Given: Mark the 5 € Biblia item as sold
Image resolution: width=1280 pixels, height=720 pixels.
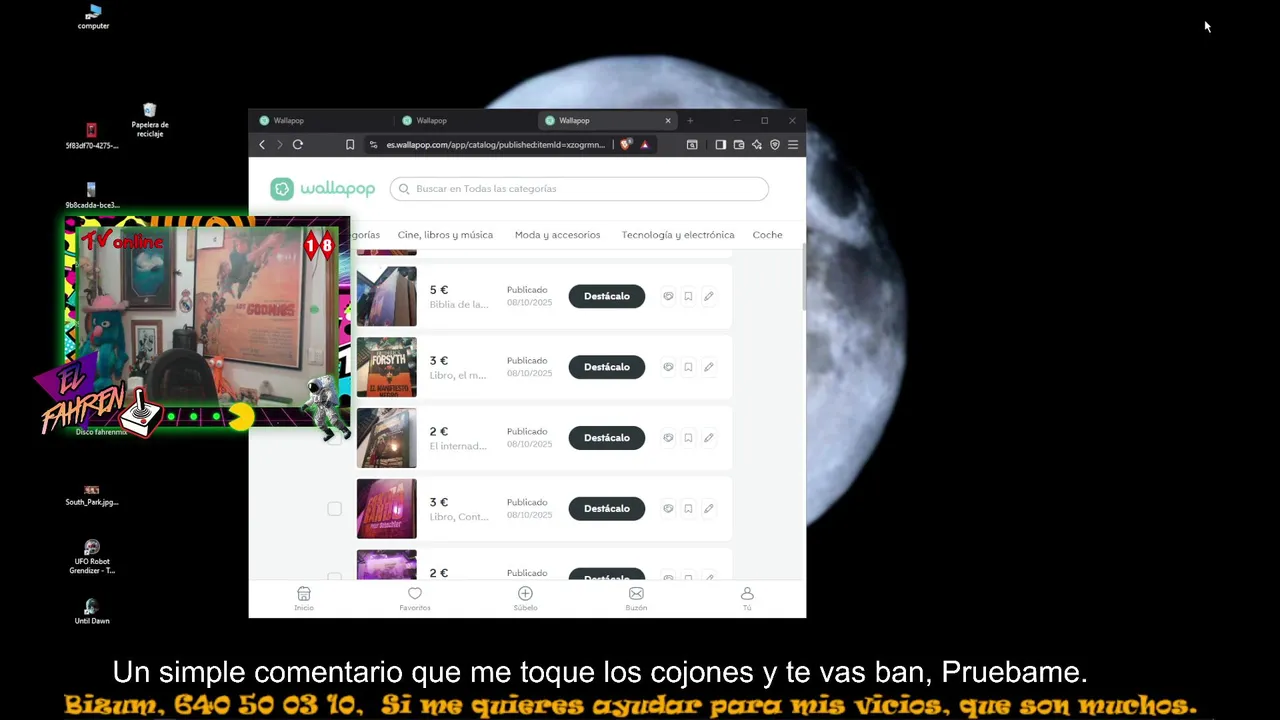Looking at the screenshot, I should [x=668, y=296].
